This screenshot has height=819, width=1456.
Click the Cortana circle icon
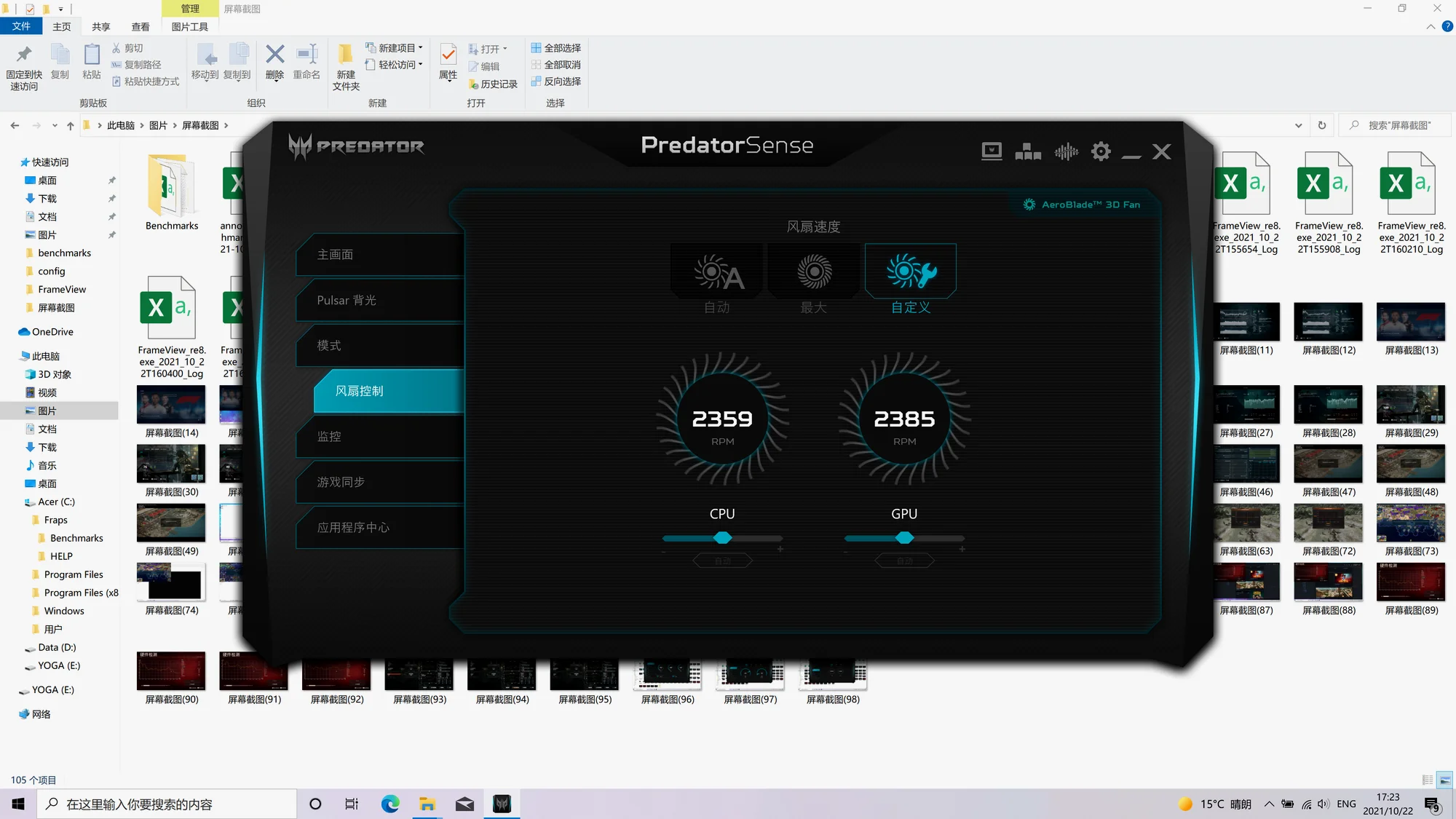tap(315, 804)
